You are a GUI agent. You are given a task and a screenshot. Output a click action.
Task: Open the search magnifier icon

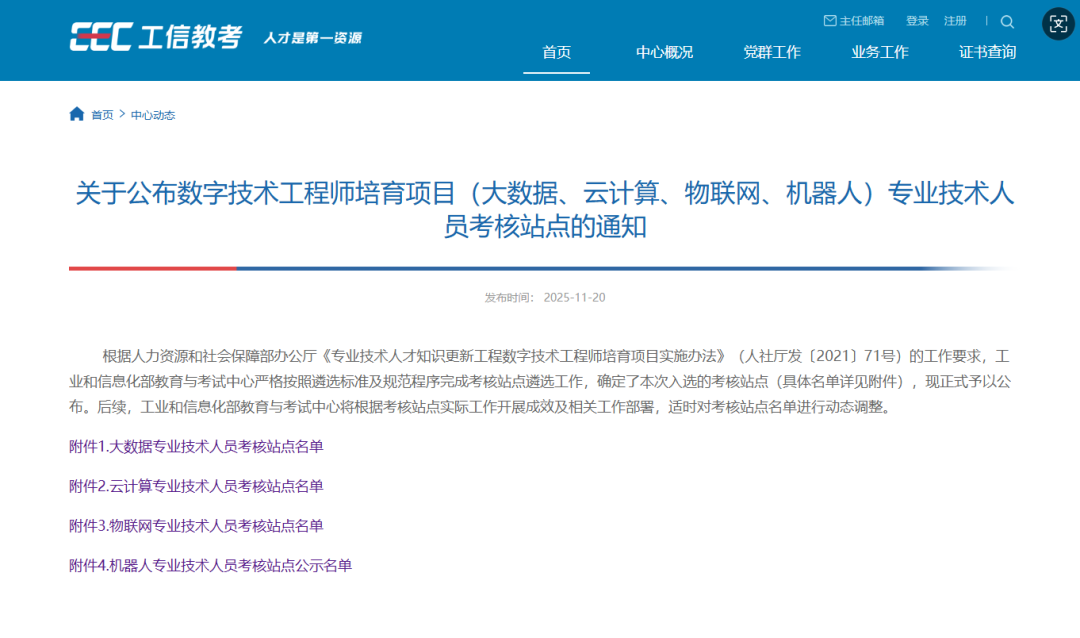click(x=1007, y=22)
